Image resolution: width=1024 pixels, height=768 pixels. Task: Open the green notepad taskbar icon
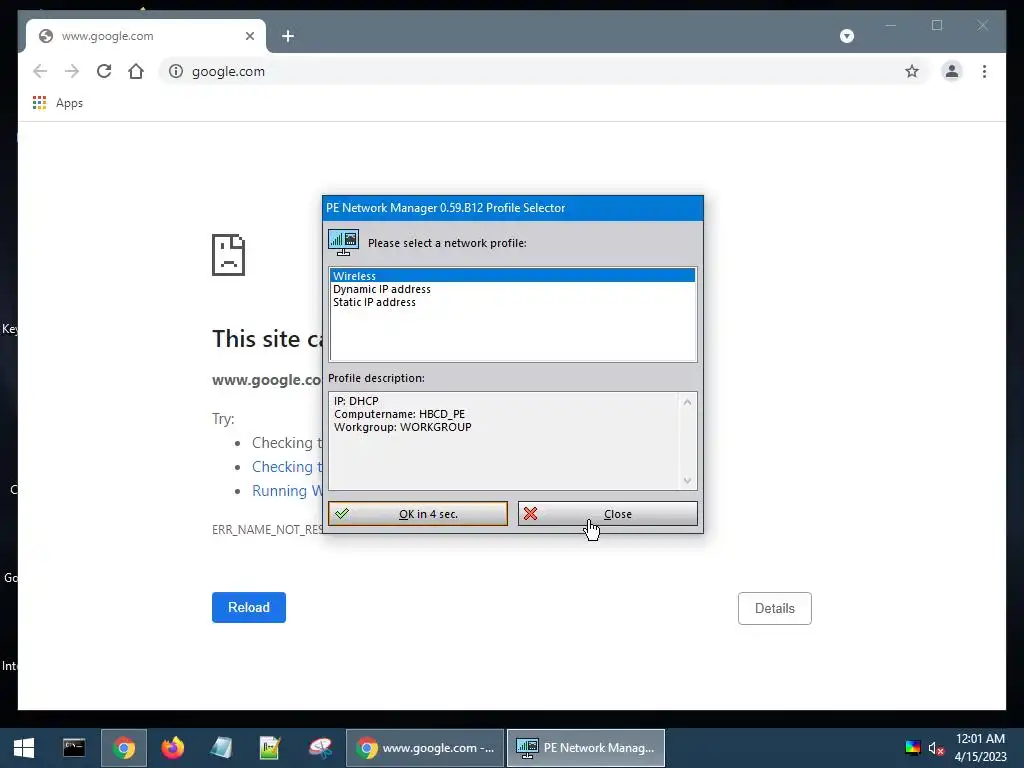(270, 748)
